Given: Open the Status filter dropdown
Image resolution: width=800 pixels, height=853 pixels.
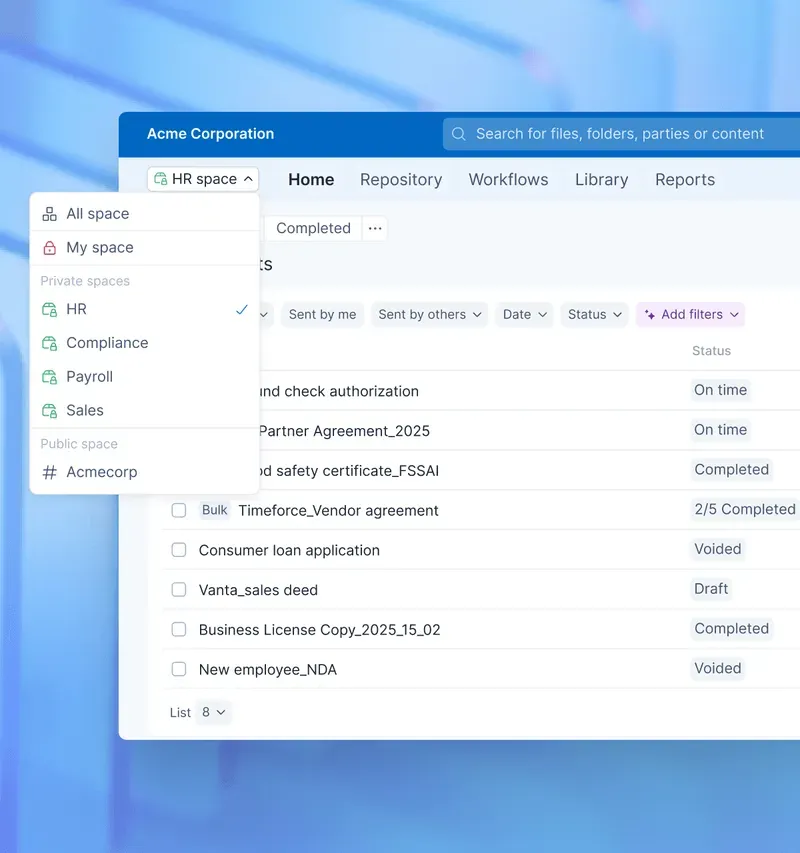Looking at the screenshot, I should (x=594, y=314).
